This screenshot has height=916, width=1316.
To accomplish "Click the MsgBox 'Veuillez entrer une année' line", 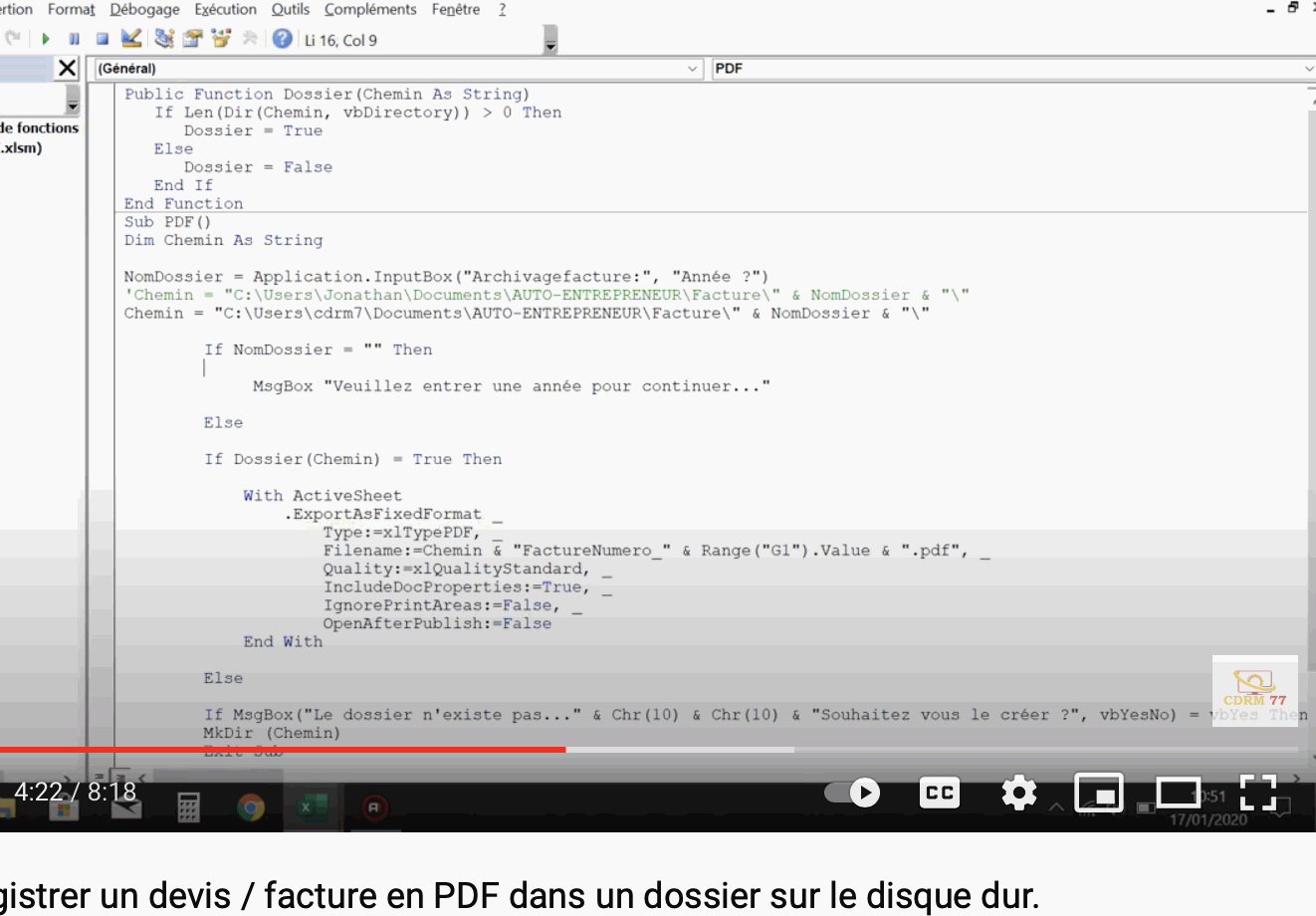I will click(512, 386).
